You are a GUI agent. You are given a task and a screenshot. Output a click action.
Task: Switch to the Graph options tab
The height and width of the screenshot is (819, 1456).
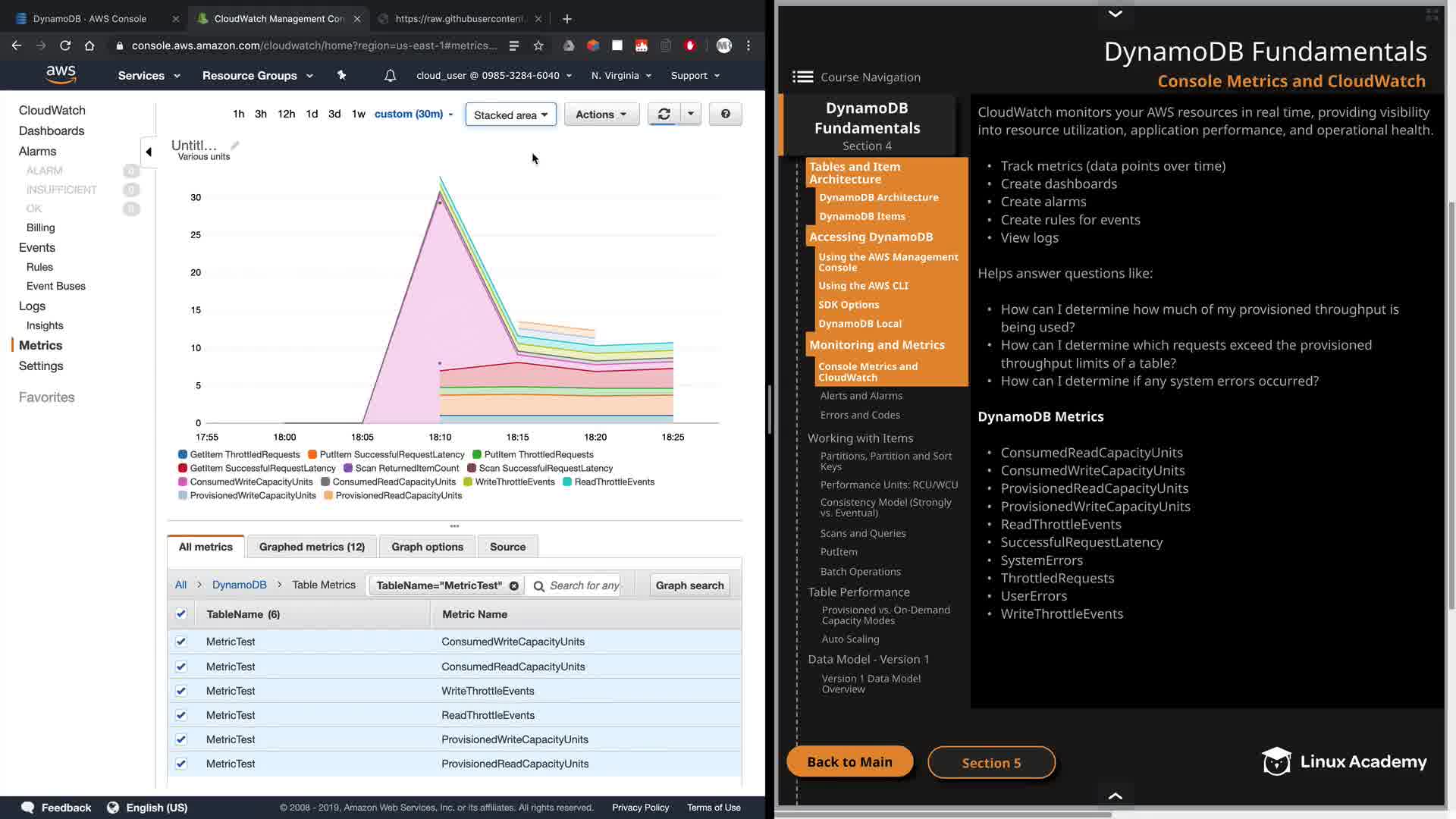[x=427, y=547]
